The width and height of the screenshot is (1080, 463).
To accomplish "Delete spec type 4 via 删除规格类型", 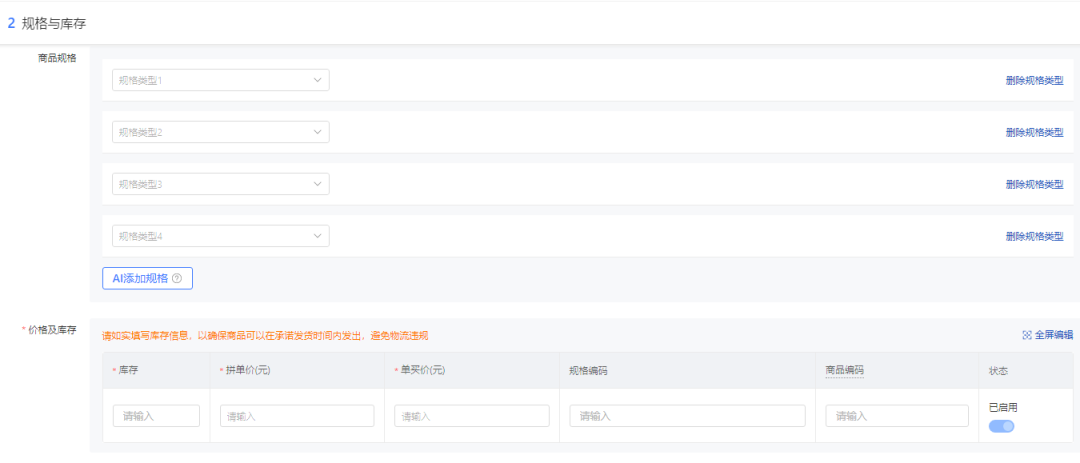I will click(x=1034, y=236).
